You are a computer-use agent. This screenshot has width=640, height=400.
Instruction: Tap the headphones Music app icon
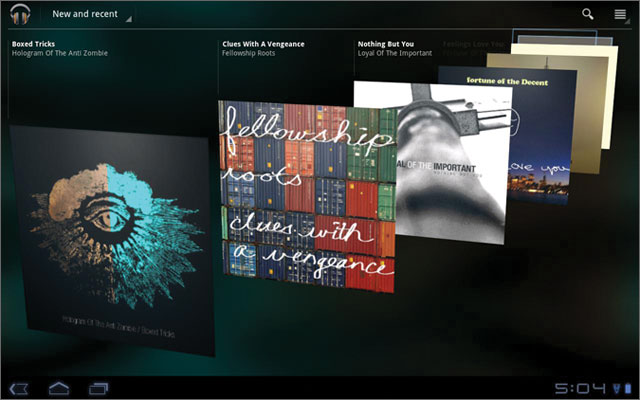click(21, 14)
